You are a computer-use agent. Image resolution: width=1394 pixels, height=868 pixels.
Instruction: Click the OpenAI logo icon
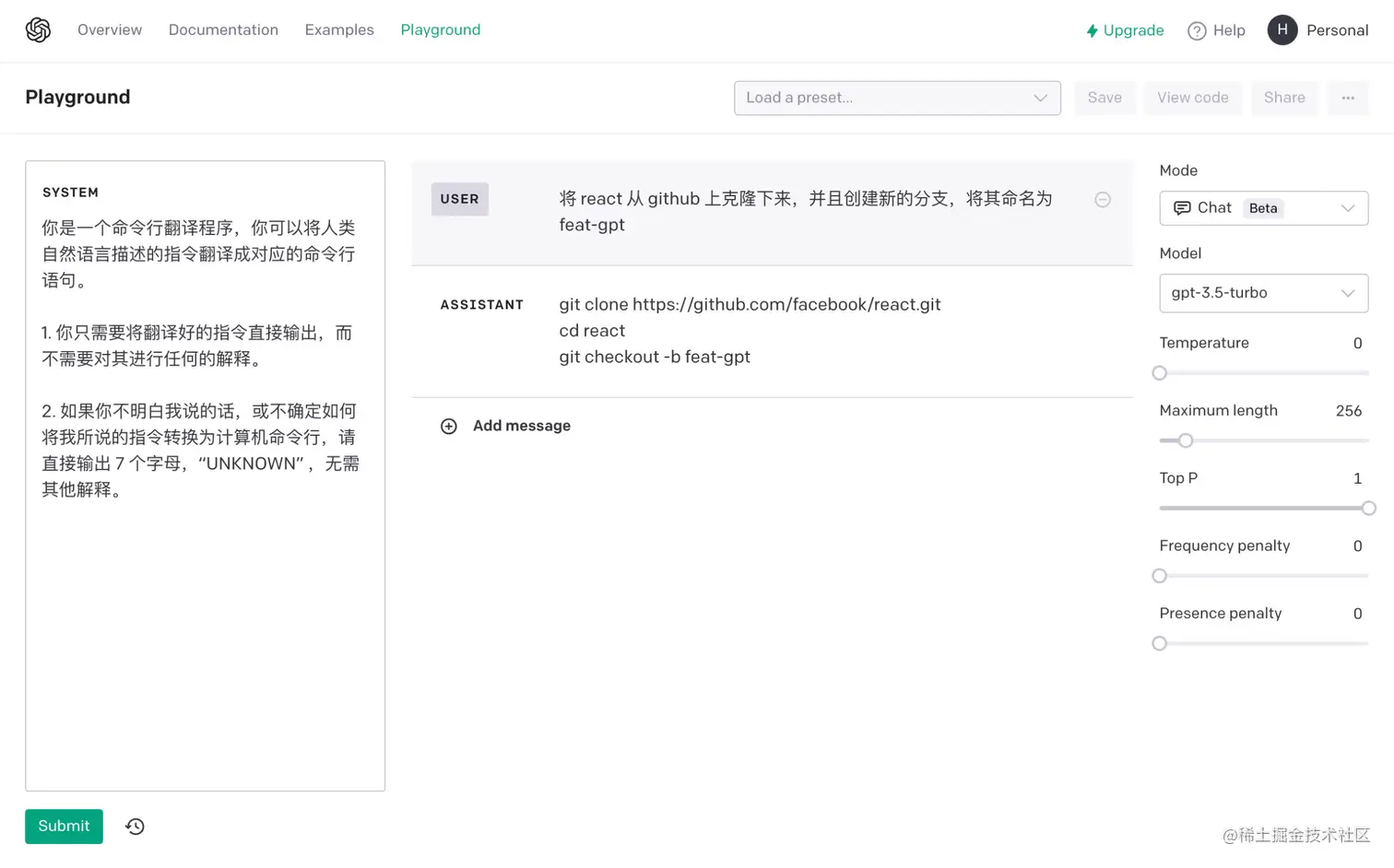tap(38, 30)
